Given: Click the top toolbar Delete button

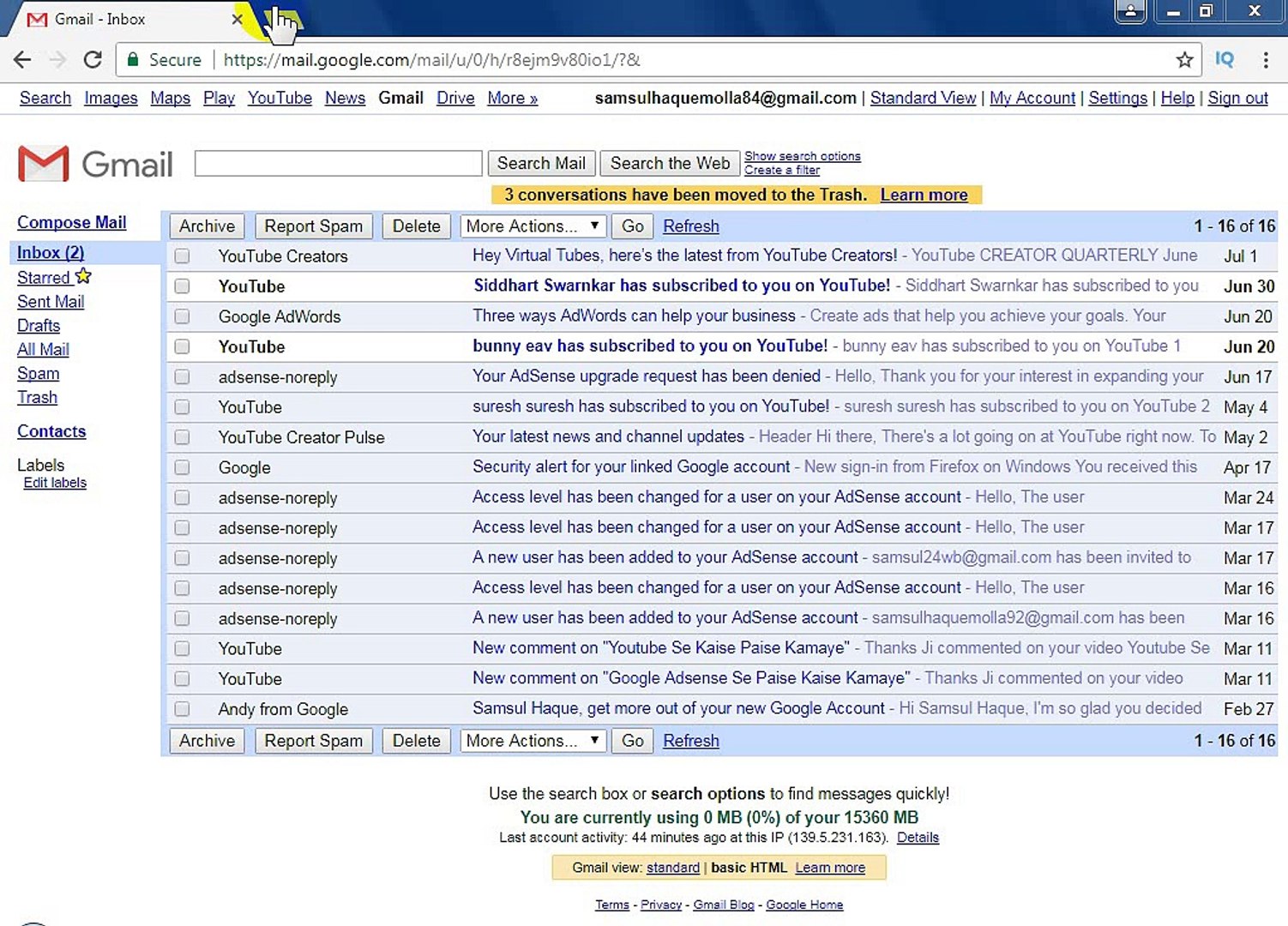Looking at the screenshot, I should (x=416, y=226).
